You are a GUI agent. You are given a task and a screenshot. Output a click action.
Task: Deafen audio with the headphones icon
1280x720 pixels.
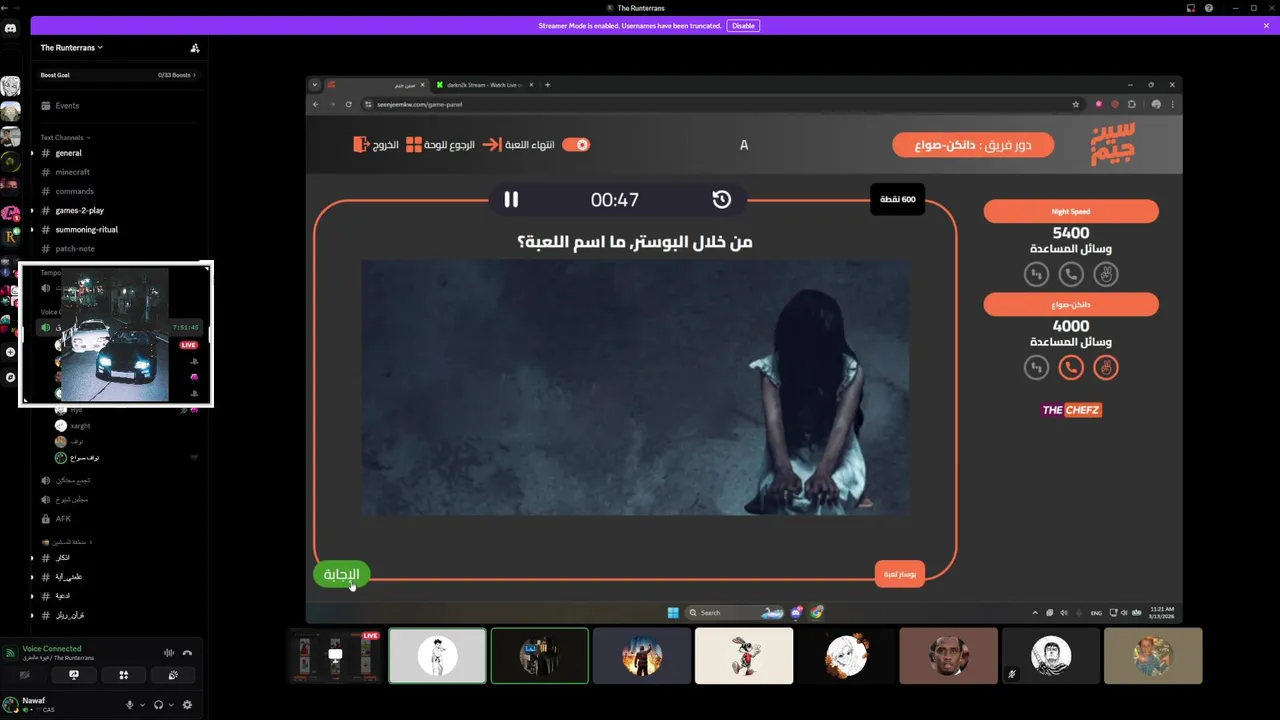(x=158, y=705)
